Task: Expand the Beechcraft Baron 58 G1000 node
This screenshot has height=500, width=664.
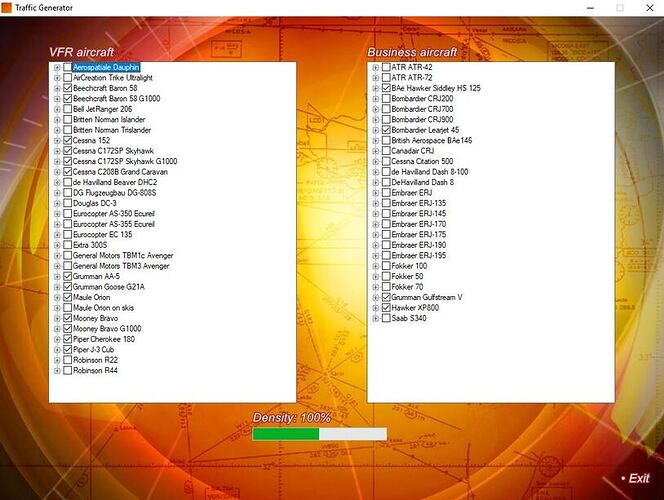Action: point(57,99)
